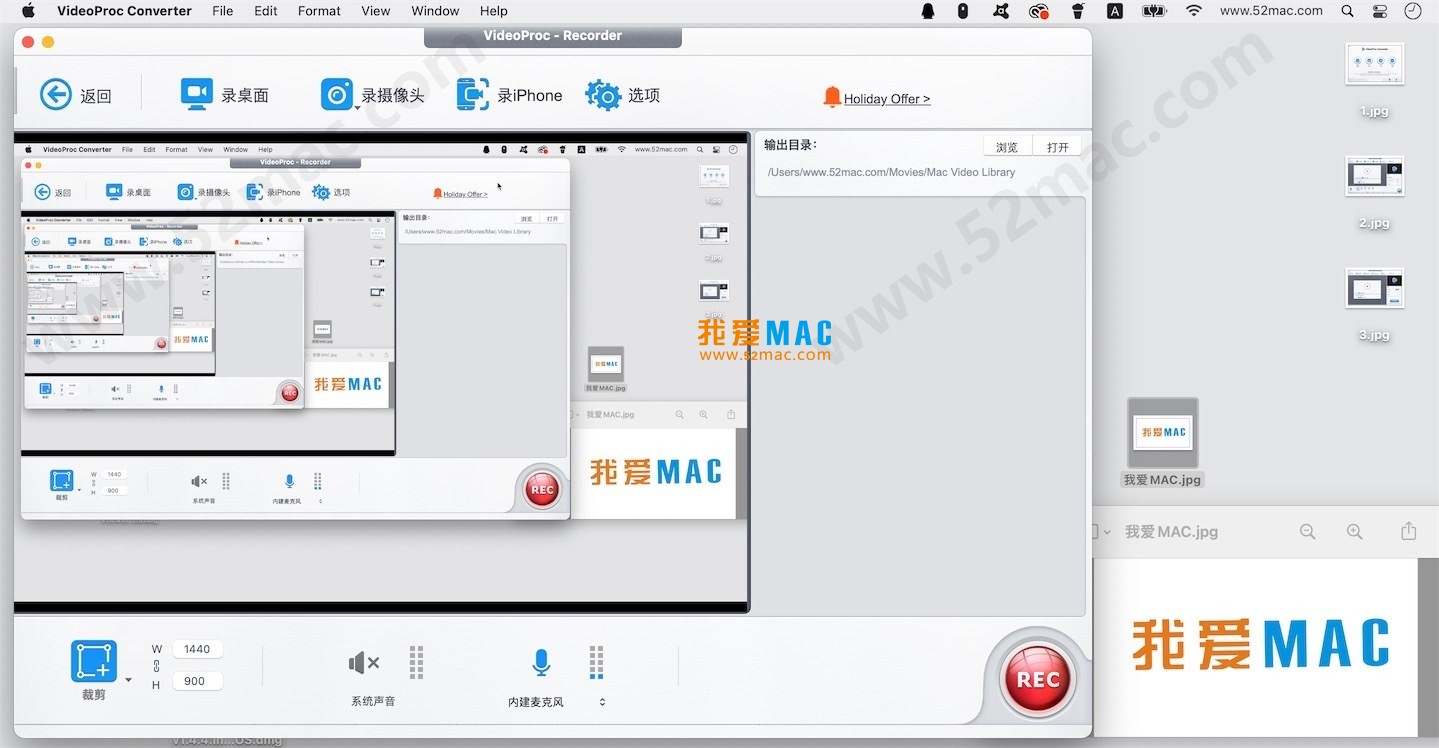
Task: Toggle the muted 系统声音 speaker icon
Action: point(363,662)
